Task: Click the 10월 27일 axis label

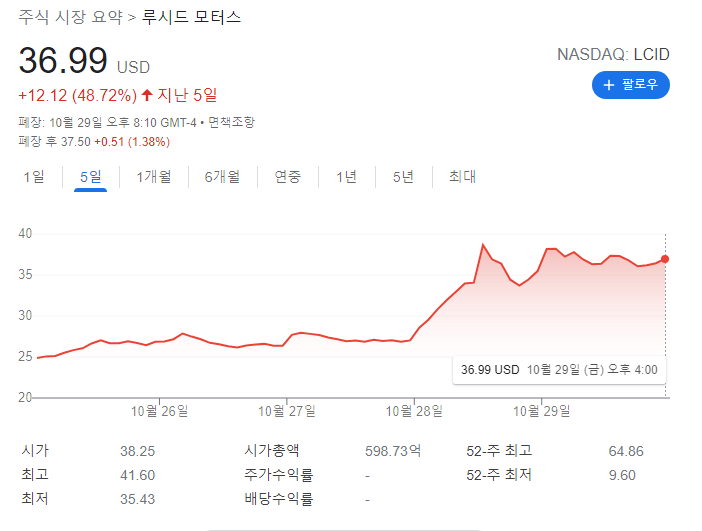Action: (287, 411)
